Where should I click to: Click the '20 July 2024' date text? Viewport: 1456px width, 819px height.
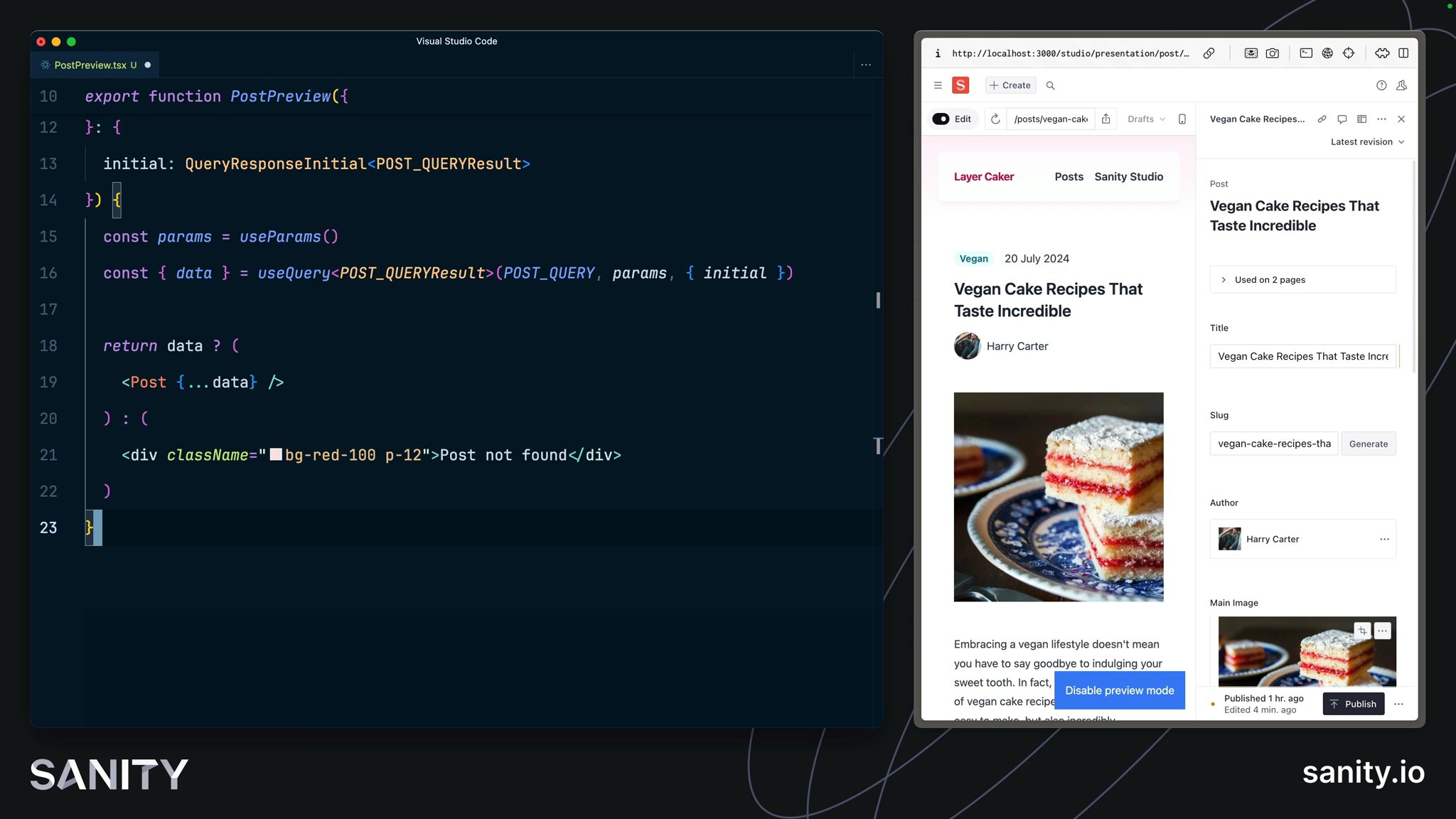pos(1037,259)
